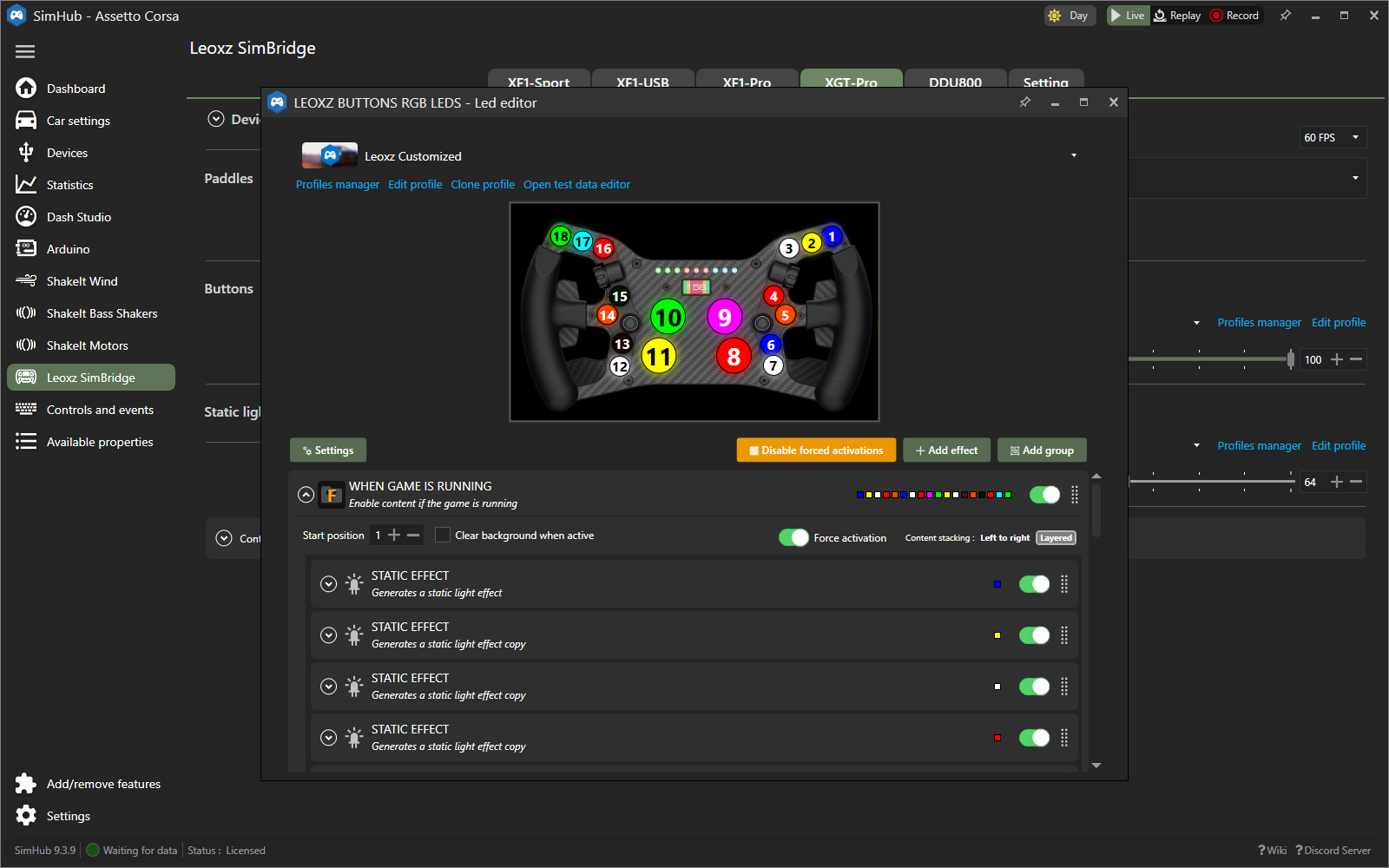Click the brightness slider handle at 100
Viewport: 1389px width, 868px height.
click(1290, 359)
